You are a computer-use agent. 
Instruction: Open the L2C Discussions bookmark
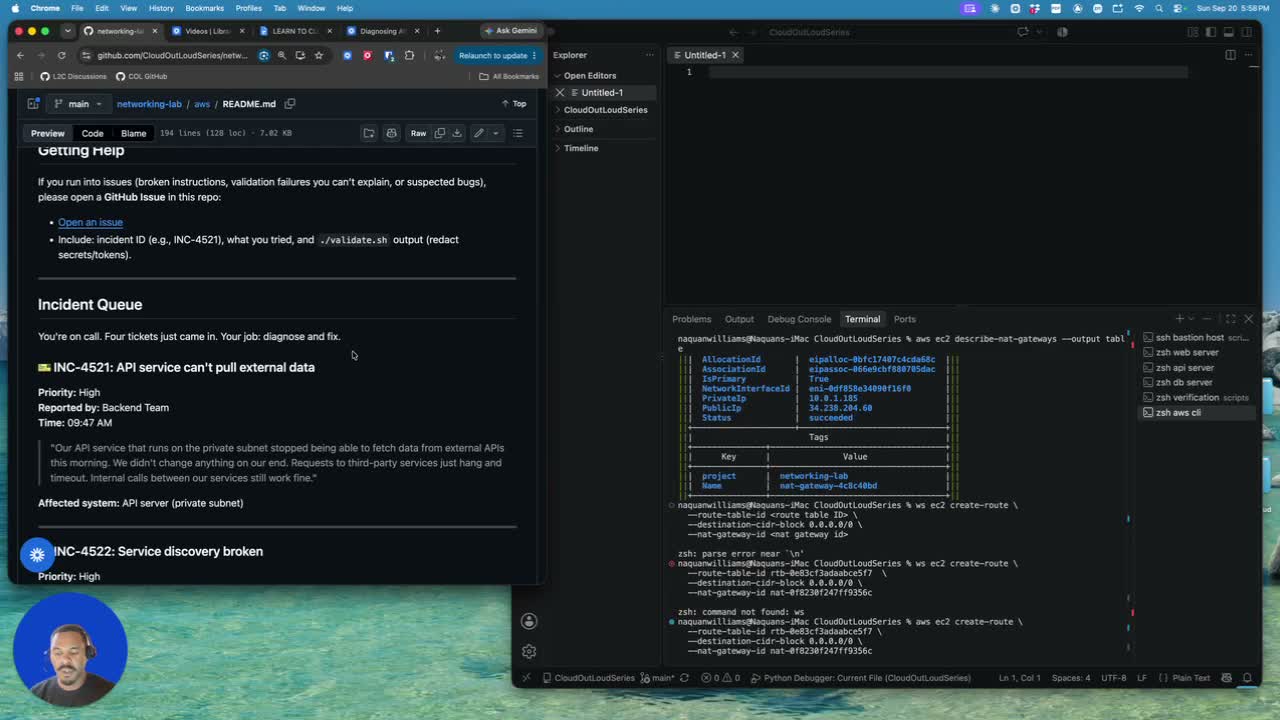73,76
